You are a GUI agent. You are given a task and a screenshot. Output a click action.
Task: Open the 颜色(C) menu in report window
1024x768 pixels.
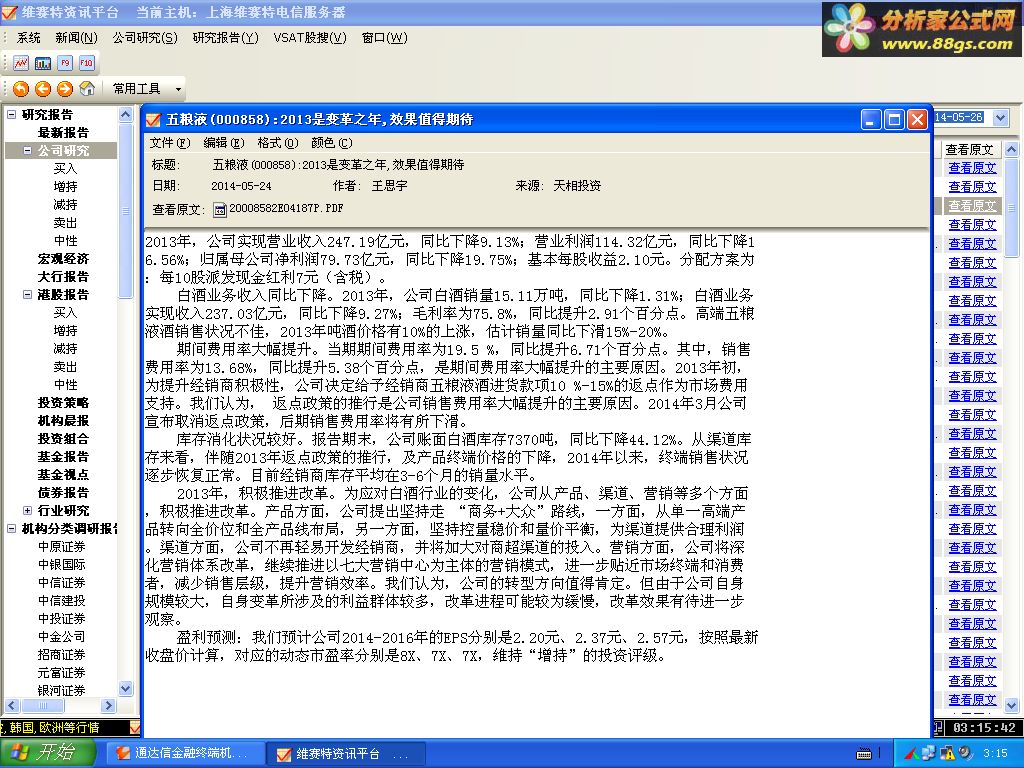pos(332,142)
